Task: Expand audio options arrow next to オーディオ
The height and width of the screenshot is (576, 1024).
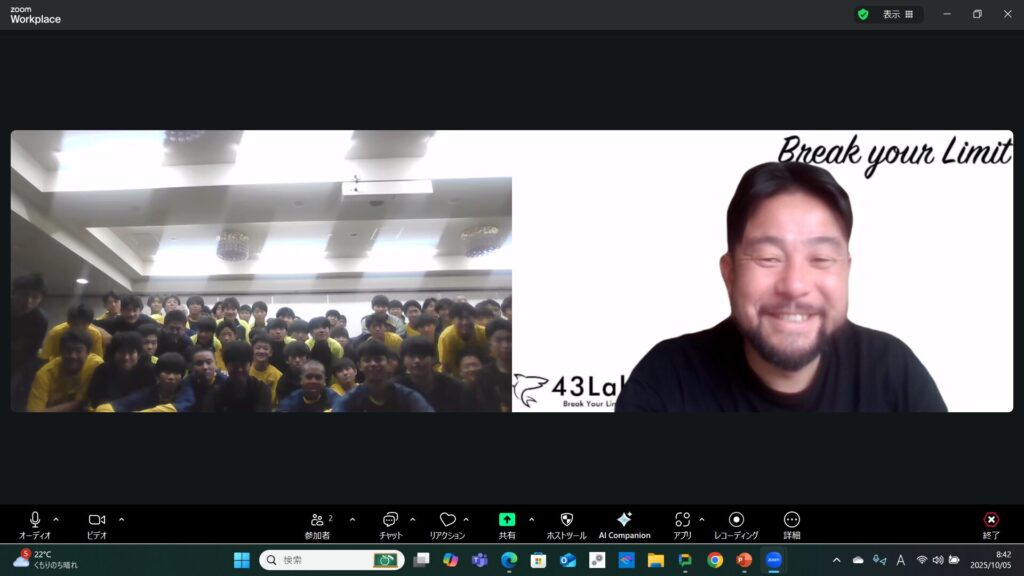Action: tap(56, 519)
